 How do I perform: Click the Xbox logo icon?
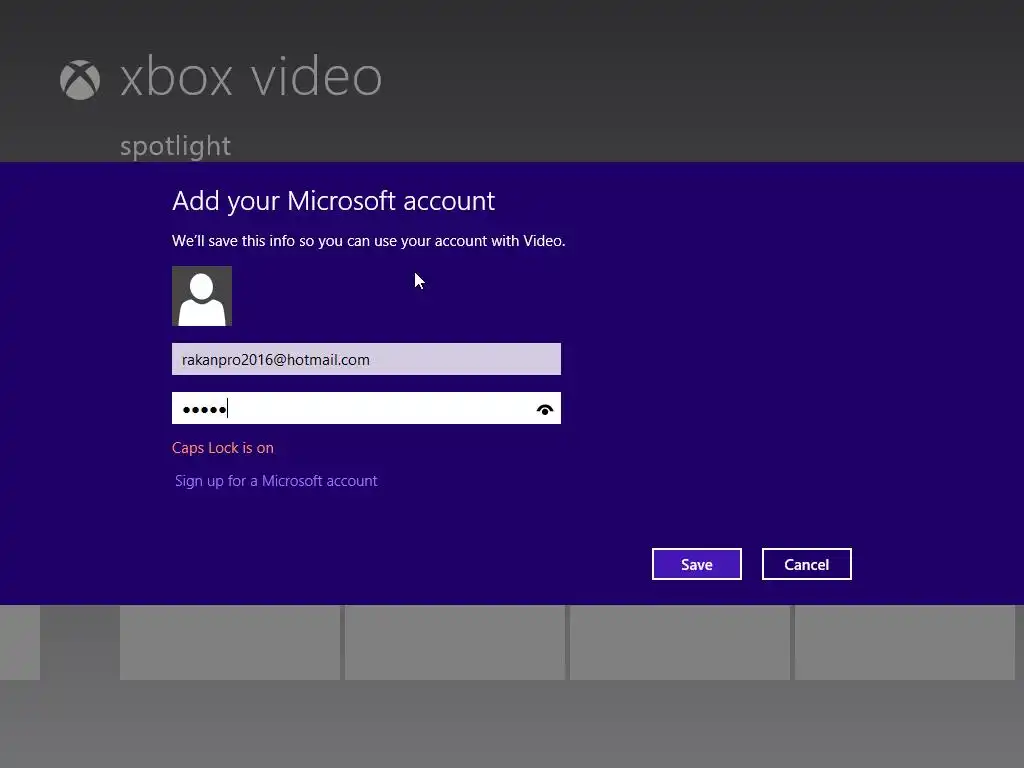coord(80,80)
